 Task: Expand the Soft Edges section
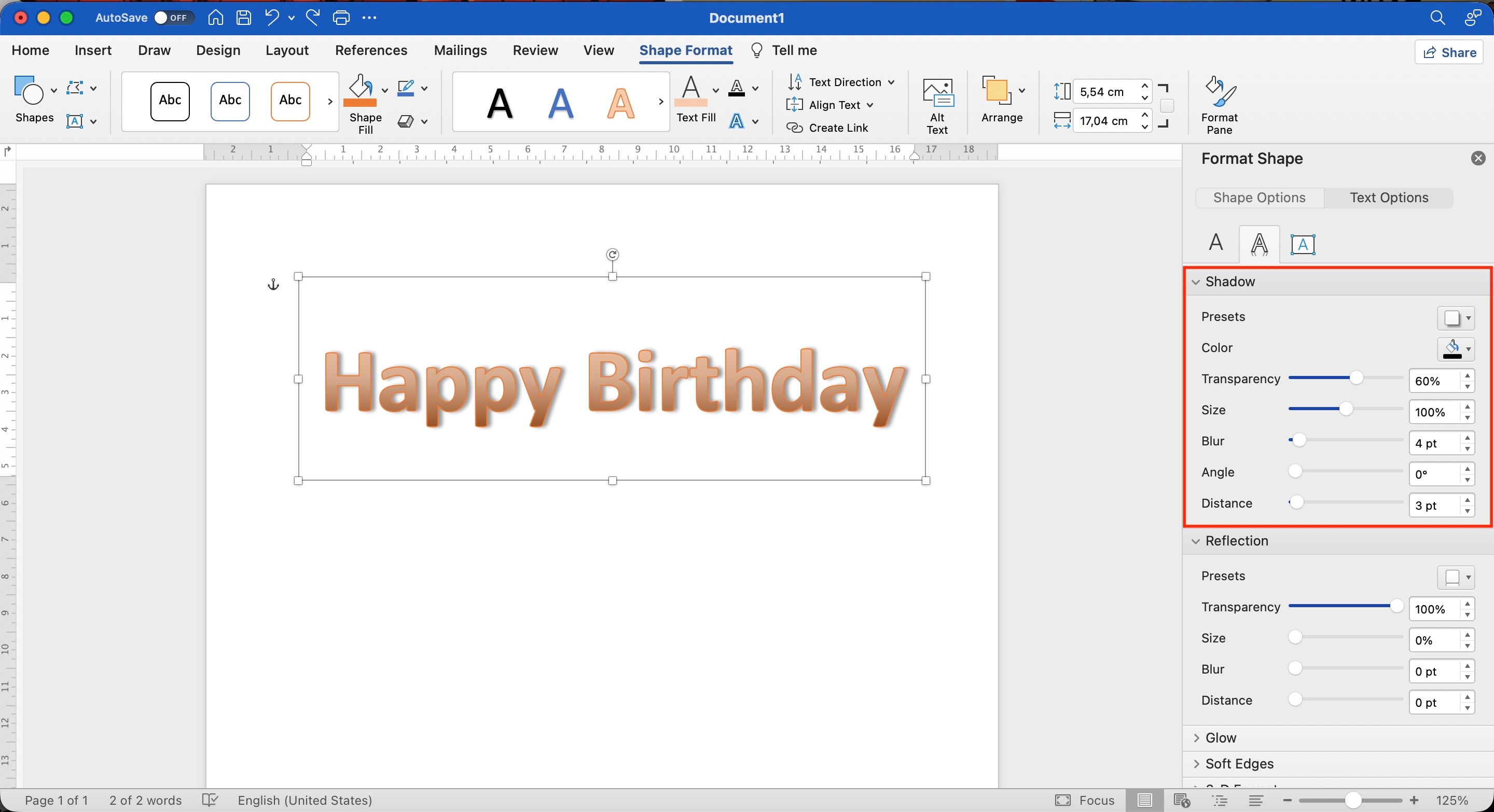(x=1196, y=764)
